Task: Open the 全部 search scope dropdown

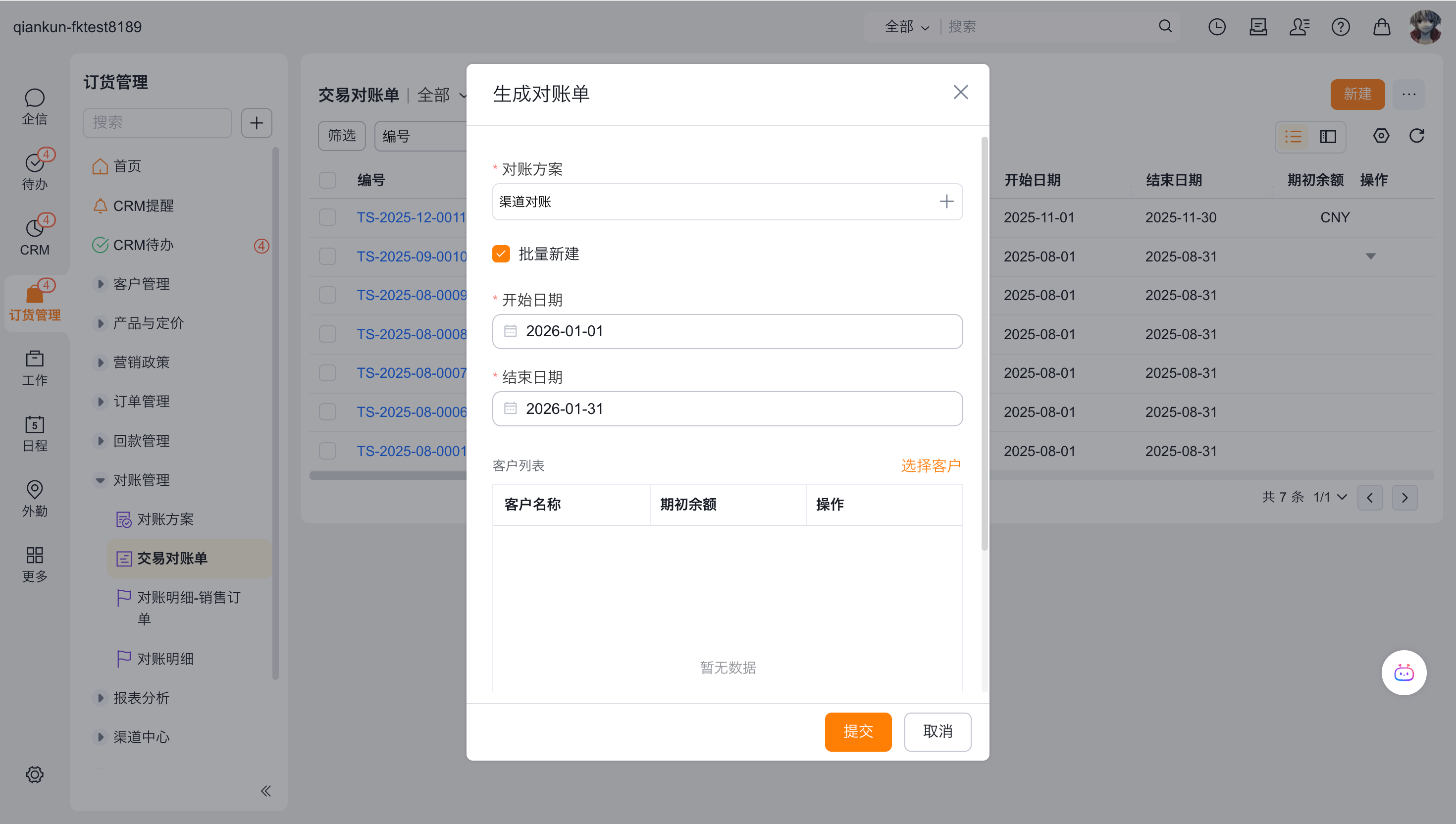Action: [907, 27]
